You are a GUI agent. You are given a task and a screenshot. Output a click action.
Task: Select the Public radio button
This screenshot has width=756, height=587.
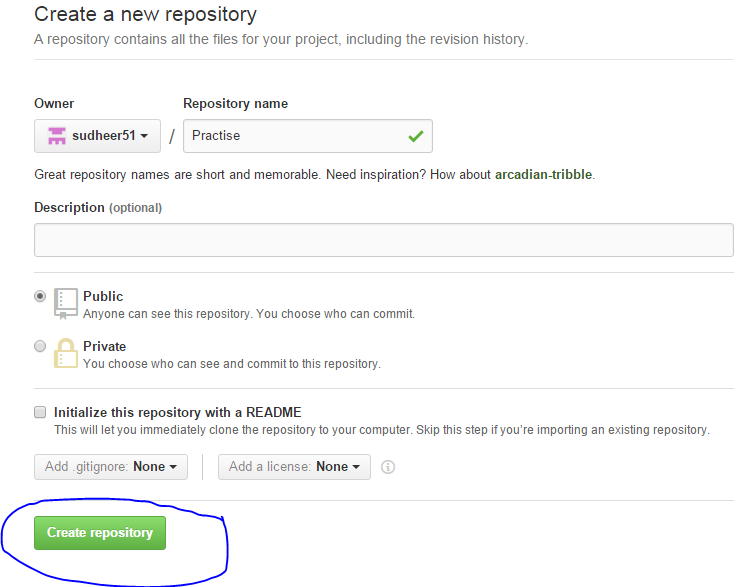click(x=40, y=296)
